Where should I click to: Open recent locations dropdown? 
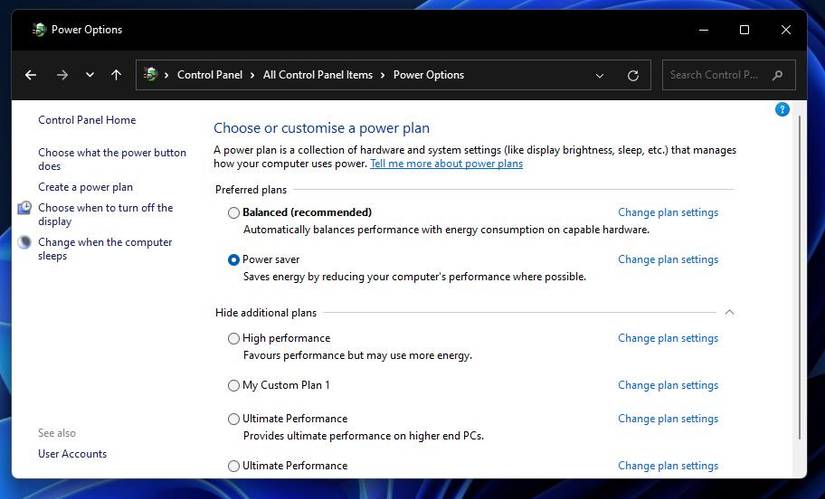coord(90,75)
